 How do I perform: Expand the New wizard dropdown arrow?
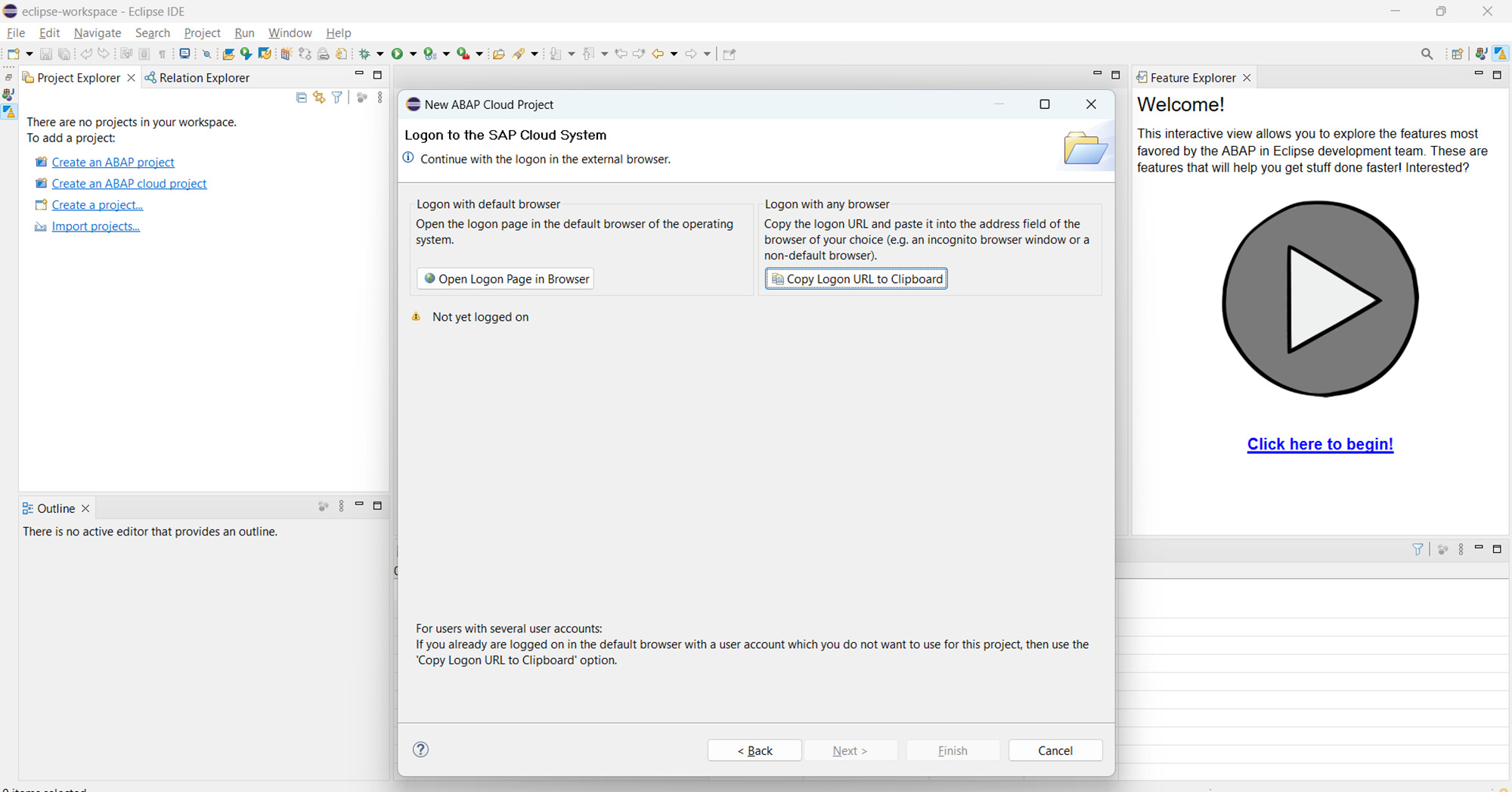[x=29, y=54]
